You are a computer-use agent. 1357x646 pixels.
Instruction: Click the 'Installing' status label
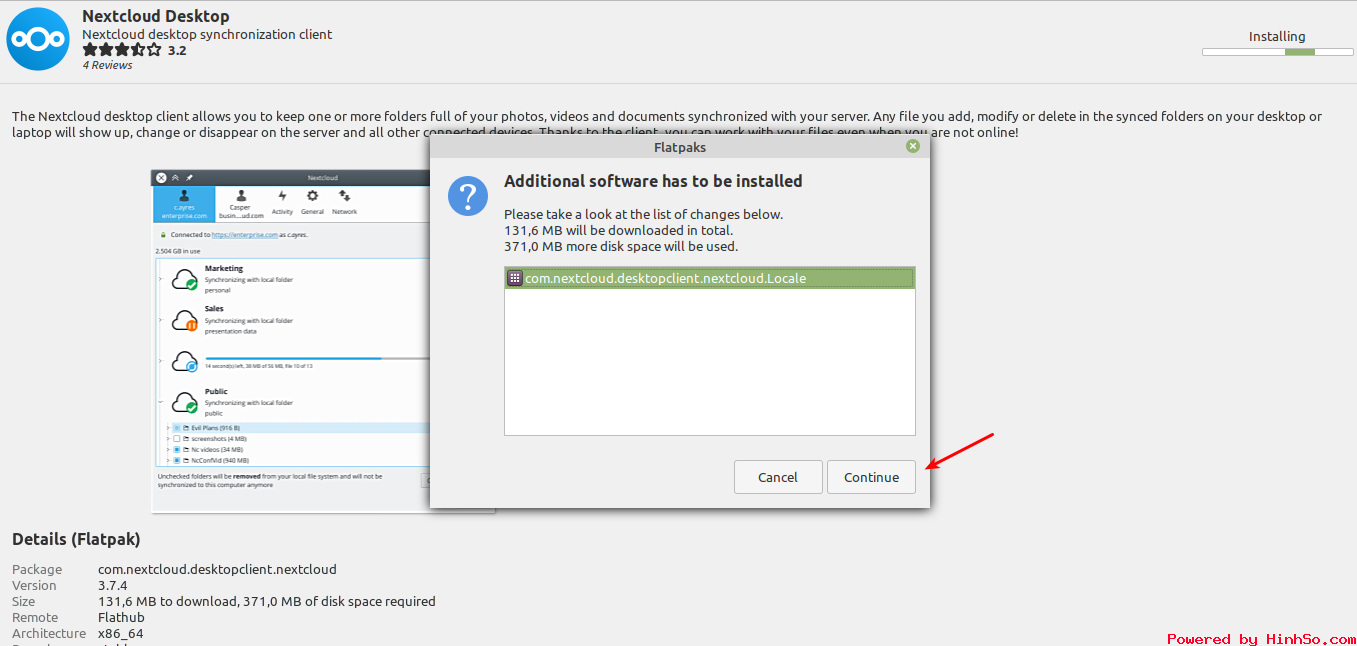coord(1277,36)
